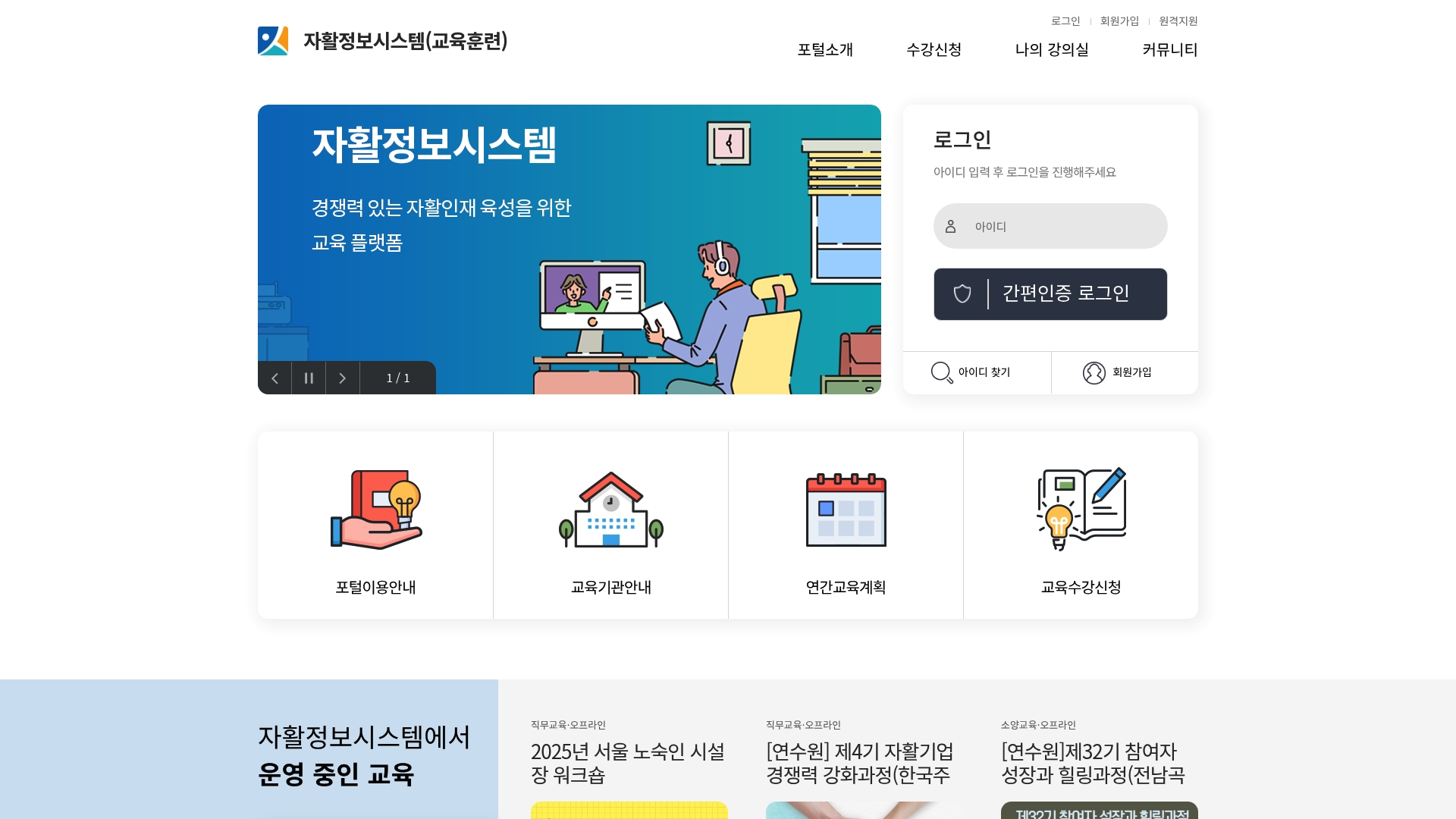The width and height of the screenshot is (1456, 819).
Task: Open the 2025년 서울 노숙인 시설장 워크숍 course
Action: point(628,763)
